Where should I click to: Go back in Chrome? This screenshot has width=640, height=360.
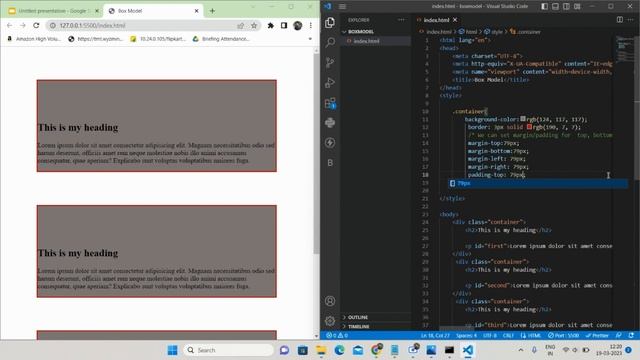click(x=9, y=25)
